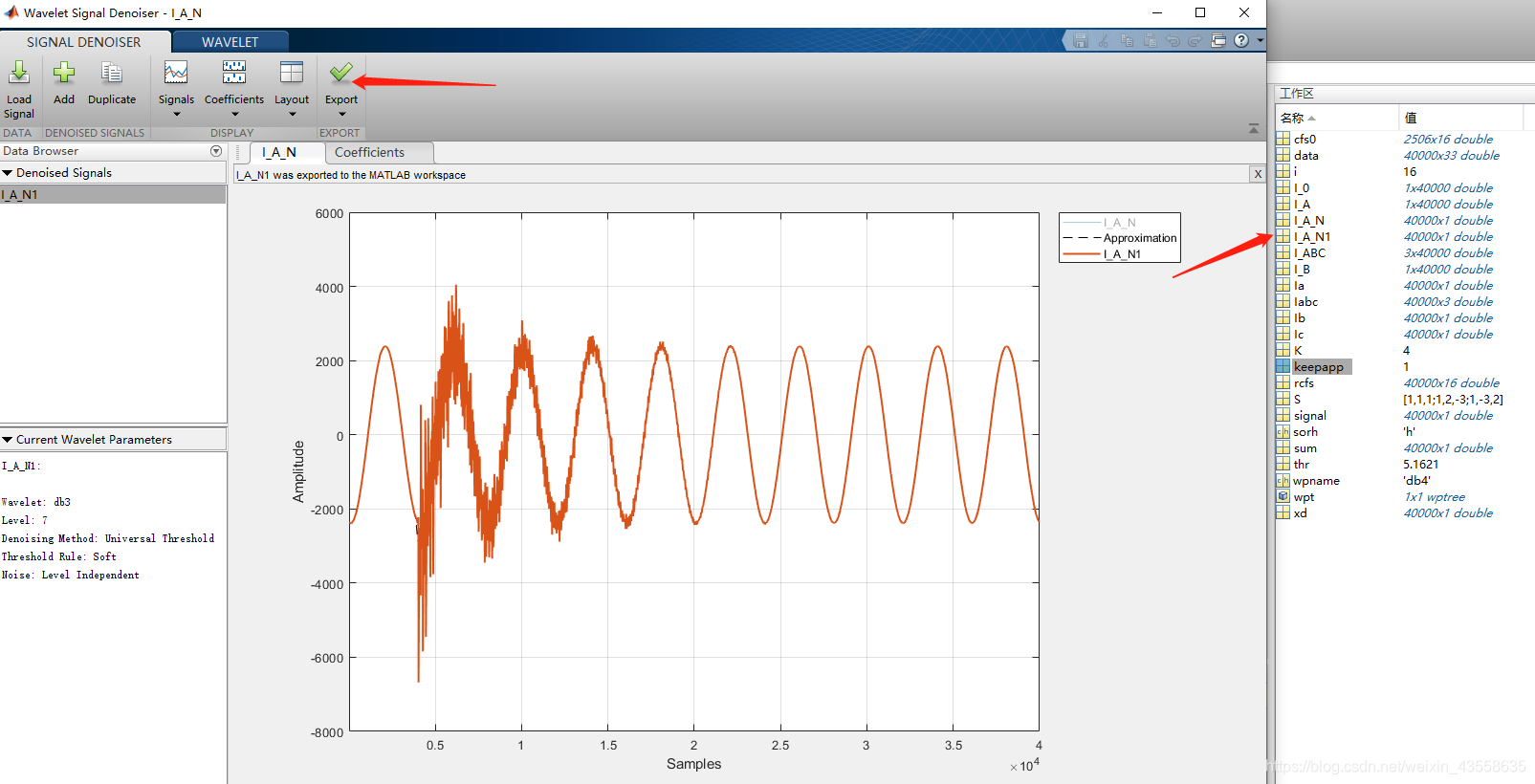Click the wpname char variable icon

point(1283,481)
